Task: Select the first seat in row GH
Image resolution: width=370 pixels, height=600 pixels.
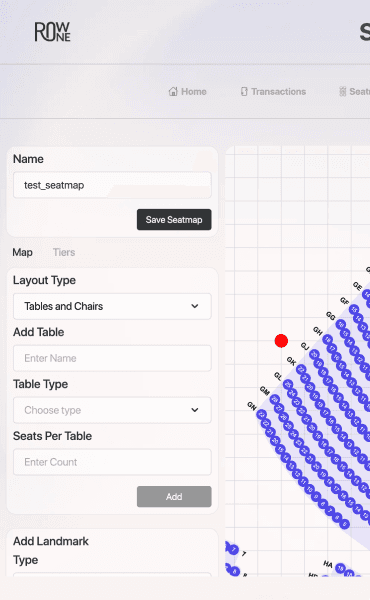Action: 328,339
